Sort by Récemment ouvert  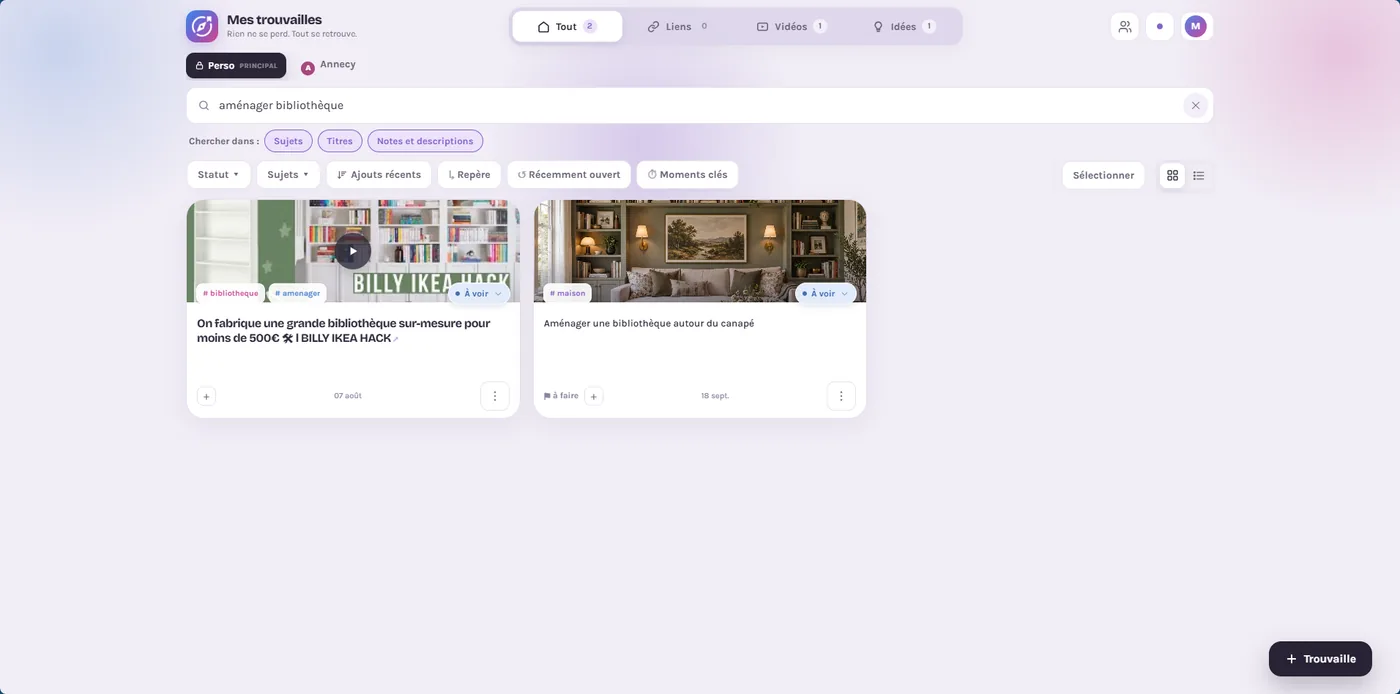(569, 175)
